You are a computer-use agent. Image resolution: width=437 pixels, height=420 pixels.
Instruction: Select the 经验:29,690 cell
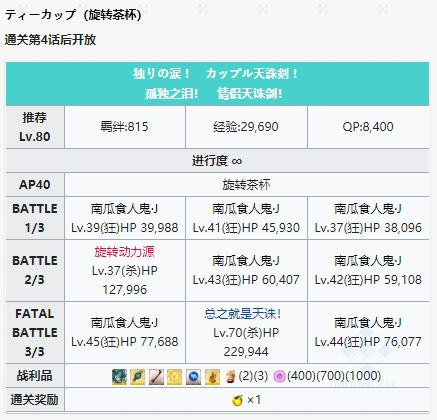pyautogui.click(x=246, y=127)
